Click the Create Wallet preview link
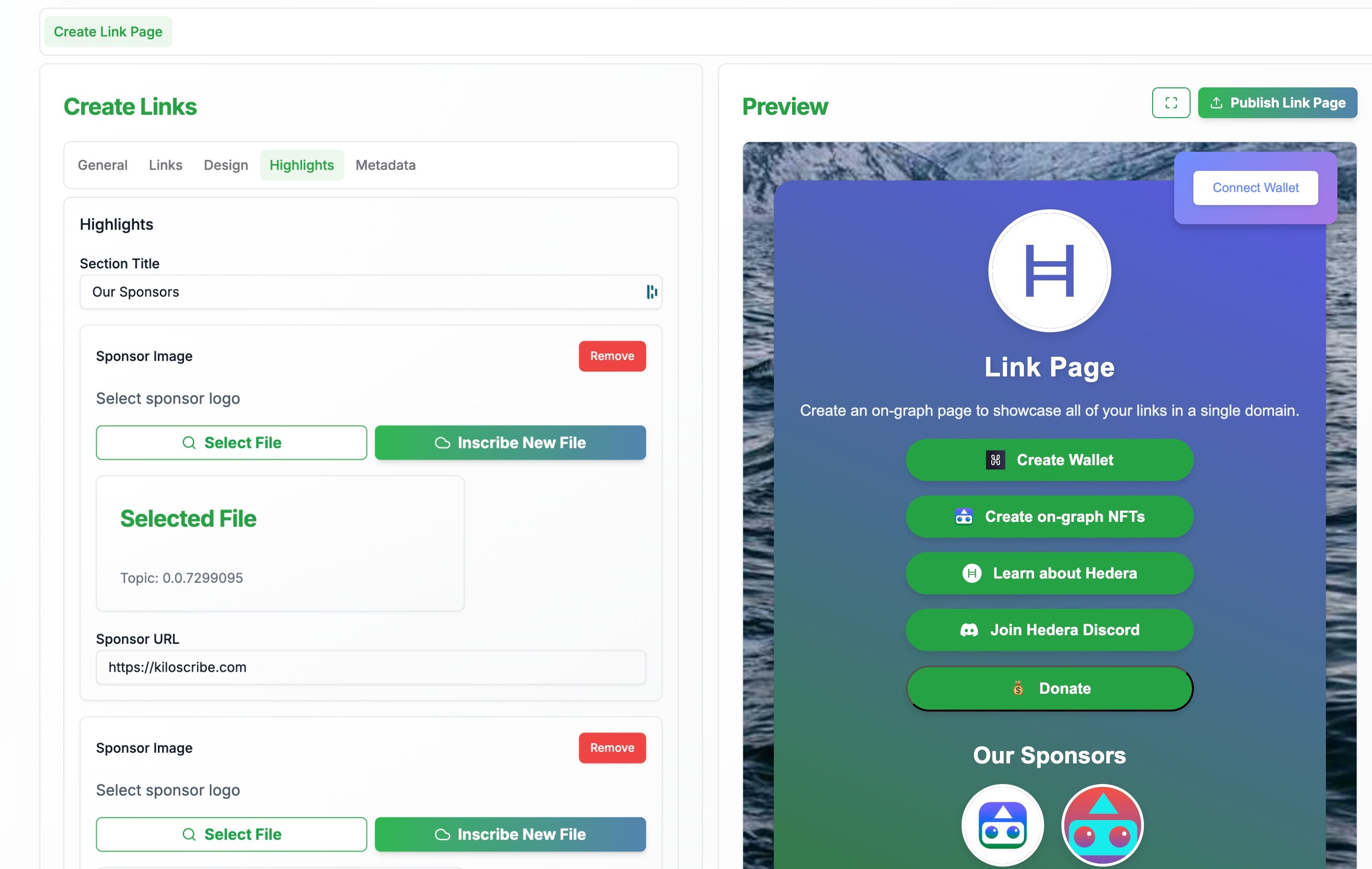This screenshot has width=1372, height=869. (x=1049, y=460)
